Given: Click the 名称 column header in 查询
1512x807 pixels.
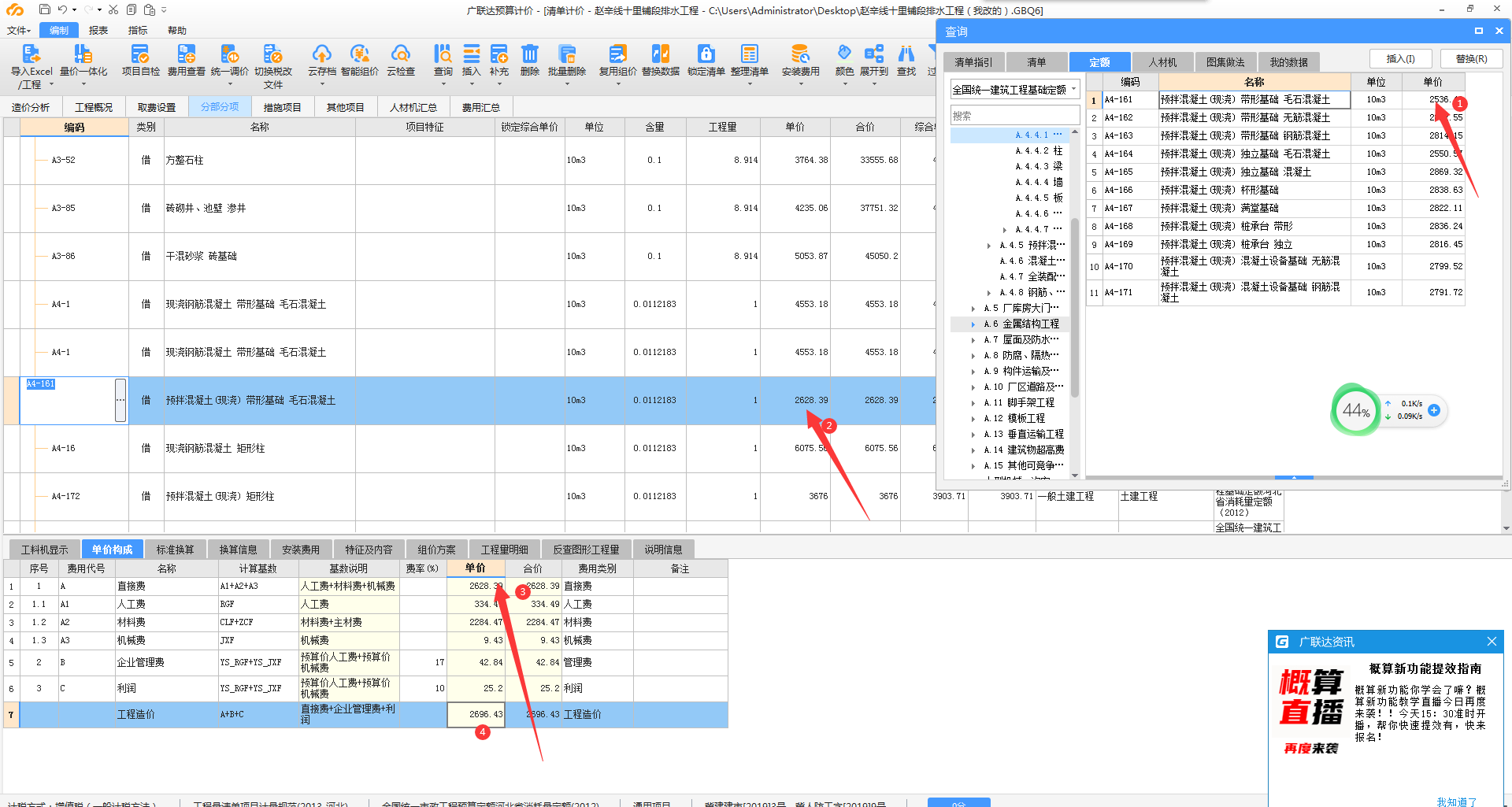Looking at the screenshot, I should pyautogui.click(x=1254, y=82).
